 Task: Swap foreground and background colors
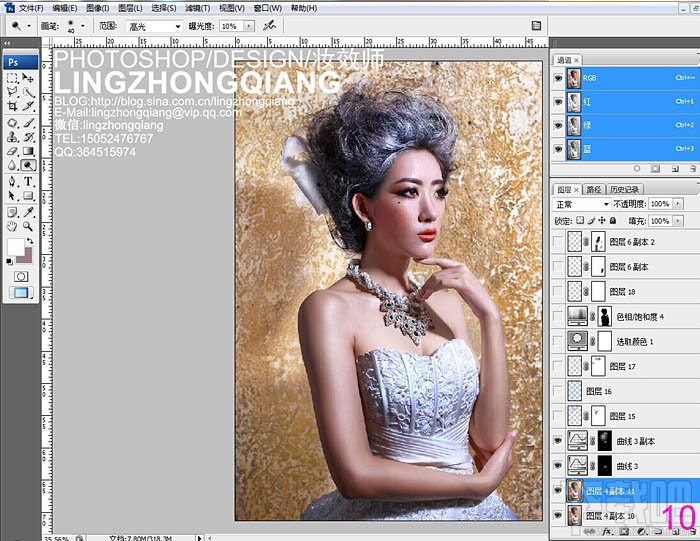[x=29, y=241]
